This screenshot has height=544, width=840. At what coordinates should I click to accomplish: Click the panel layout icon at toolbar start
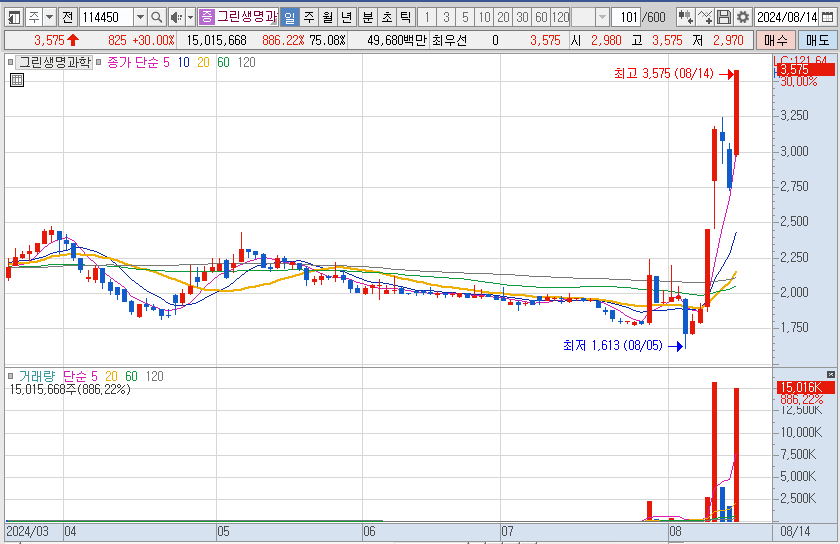[x=14, y=17]
